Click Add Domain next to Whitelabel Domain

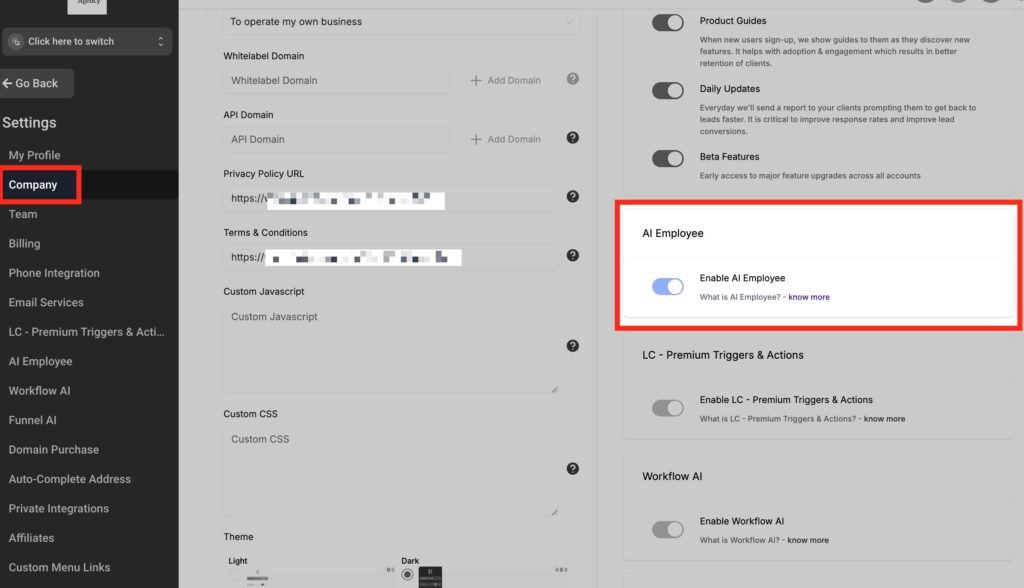point(505,80)
